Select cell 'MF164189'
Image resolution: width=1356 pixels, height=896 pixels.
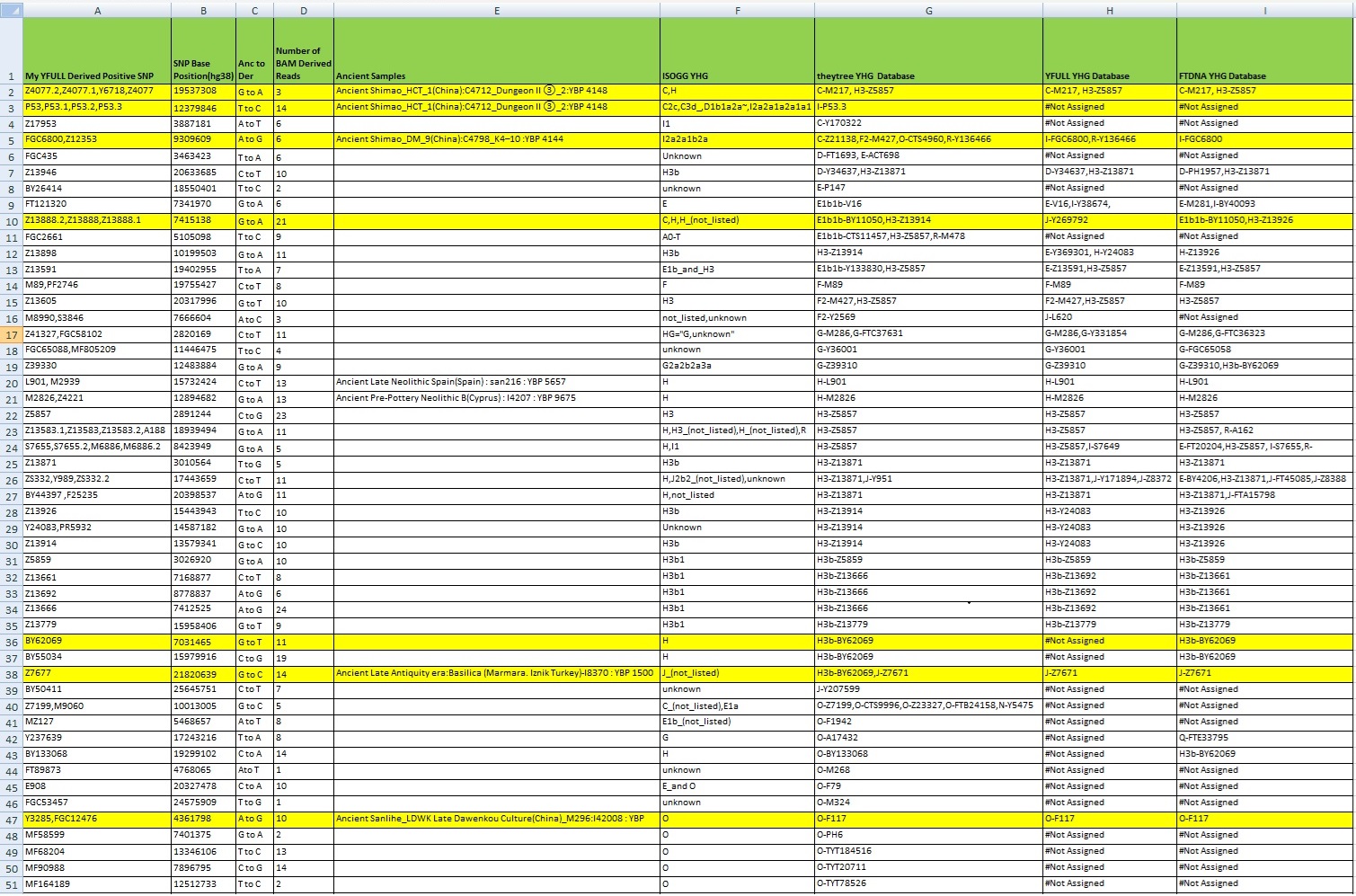pyautogui.click(x=97, y=883)
